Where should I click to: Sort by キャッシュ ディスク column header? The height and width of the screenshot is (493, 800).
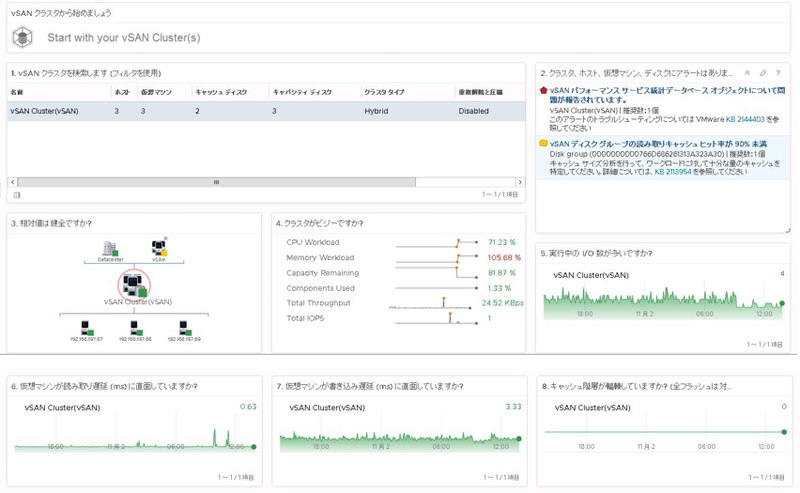click(221, 92)
